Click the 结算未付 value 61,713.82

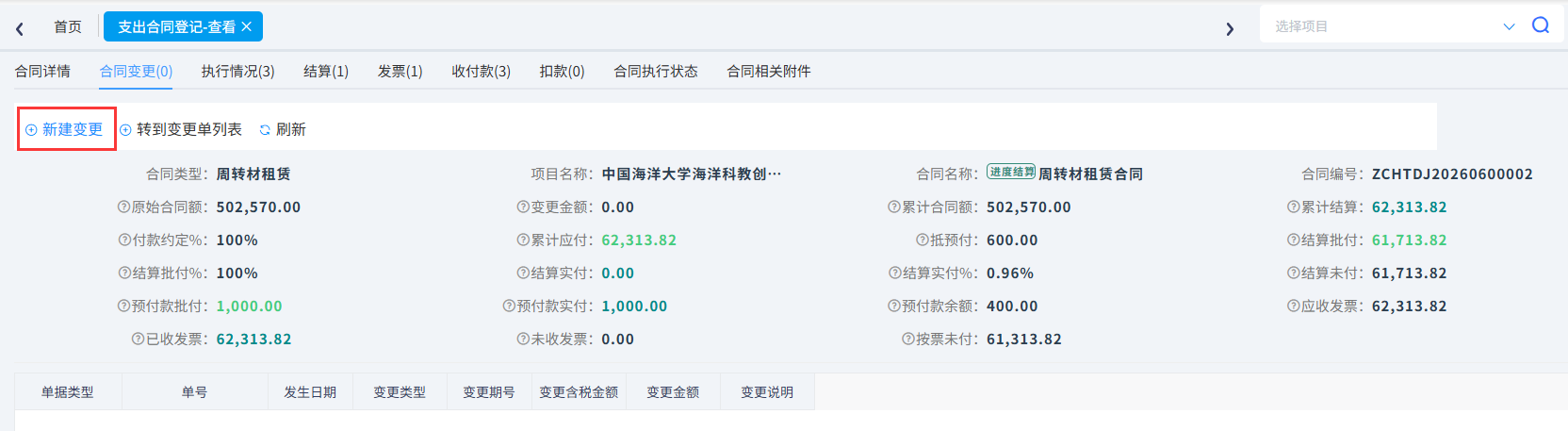pyautogui.click(x=1409, y=273)
